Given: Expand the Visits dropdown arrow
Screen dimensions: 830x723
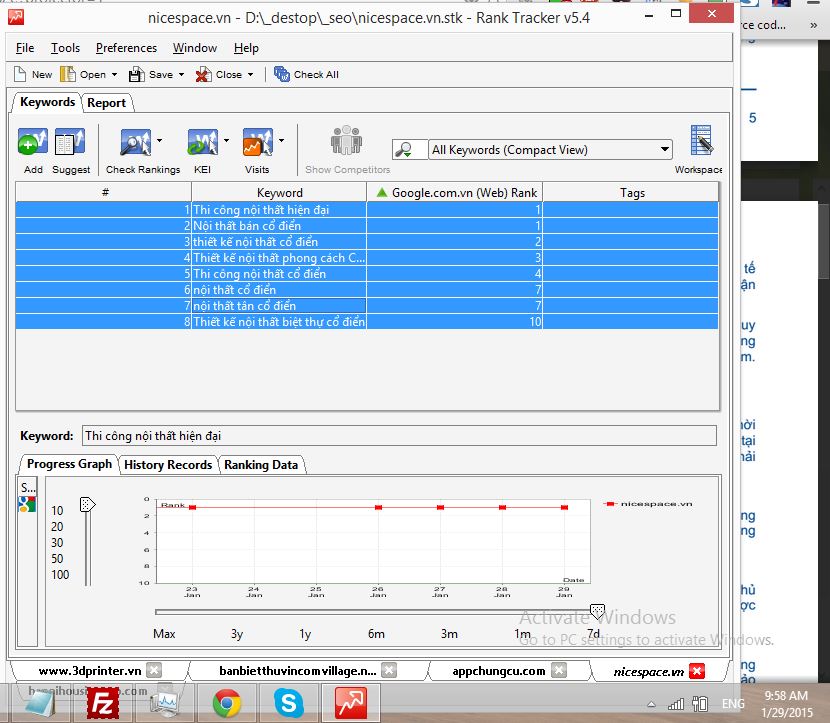Looking at the screenshot, I should click(x=282, y=141).
